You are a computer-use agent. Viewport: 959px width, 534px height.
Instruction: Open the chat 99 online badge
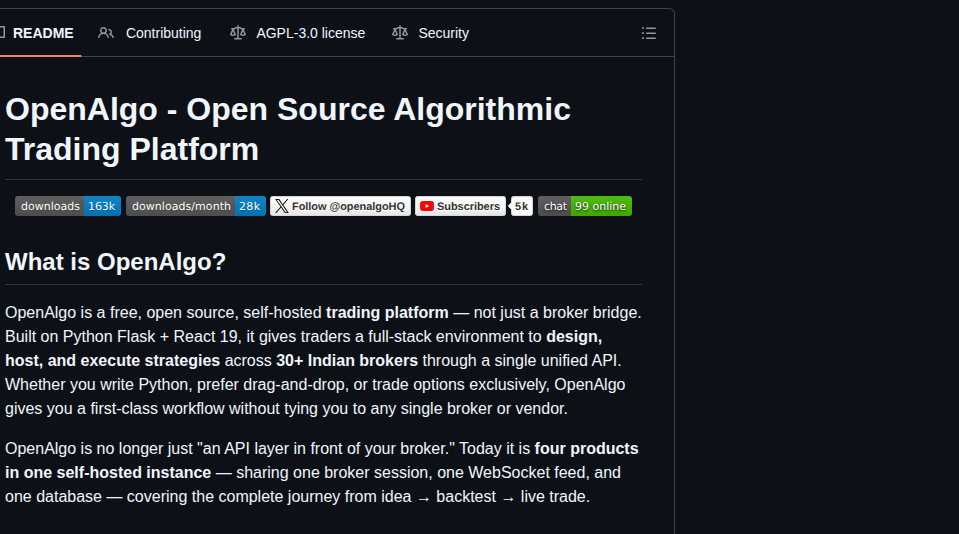click(x=585, y=206)
